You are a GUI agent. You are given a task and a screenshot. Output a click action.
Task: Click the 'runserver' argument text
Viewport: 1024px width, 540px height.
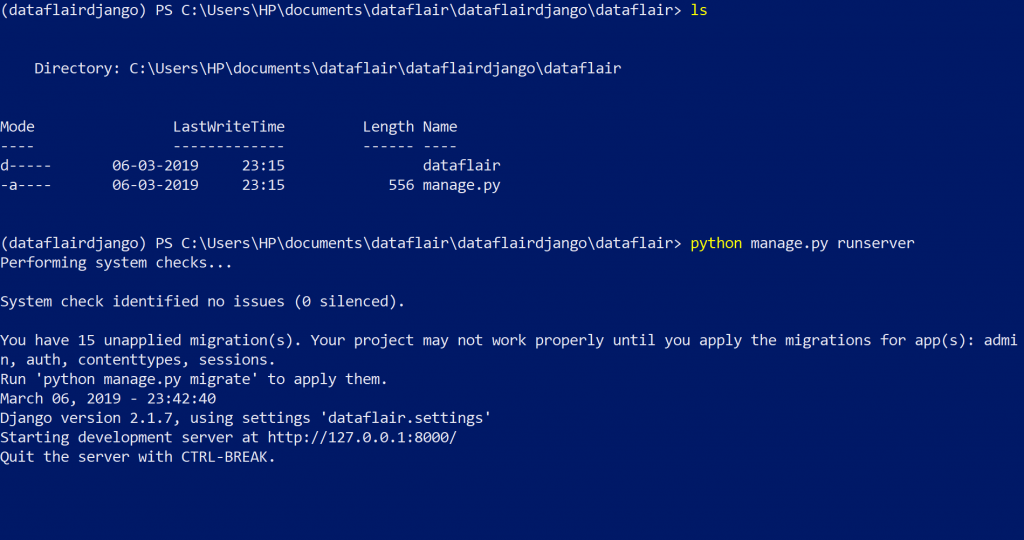(x=876, y=244)
